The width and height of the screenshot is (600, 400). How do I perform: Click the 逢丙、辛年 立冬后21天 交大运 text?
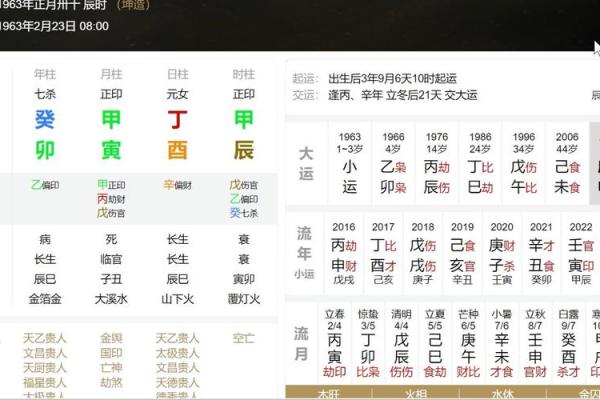click(403, 95)
